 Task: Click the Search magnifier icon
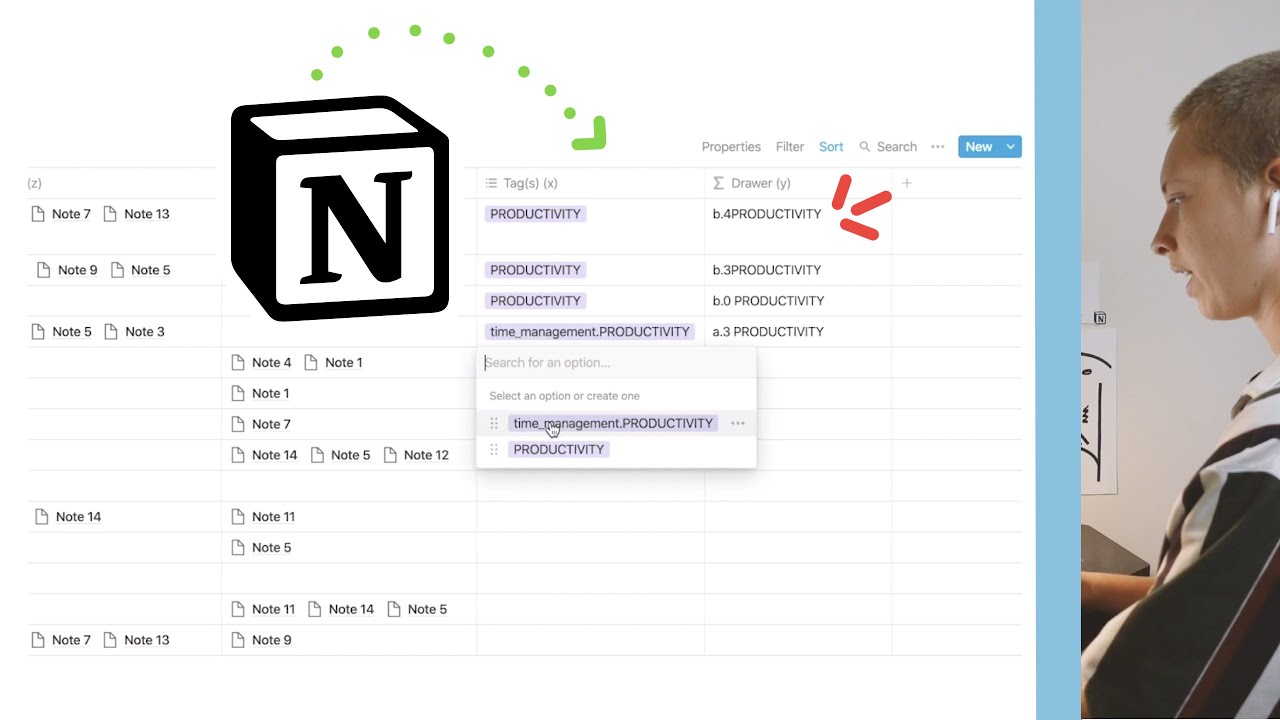coord(865,146)
